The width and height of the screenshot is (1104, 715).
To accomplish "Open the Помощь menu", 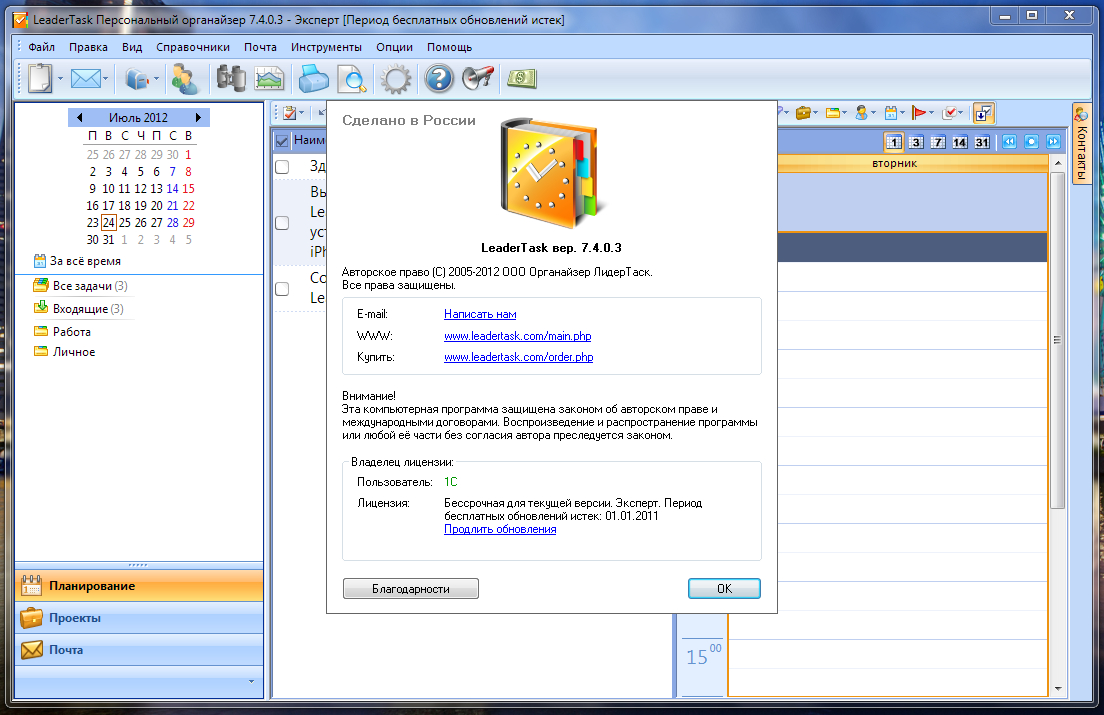I will [x=449, y=47].
